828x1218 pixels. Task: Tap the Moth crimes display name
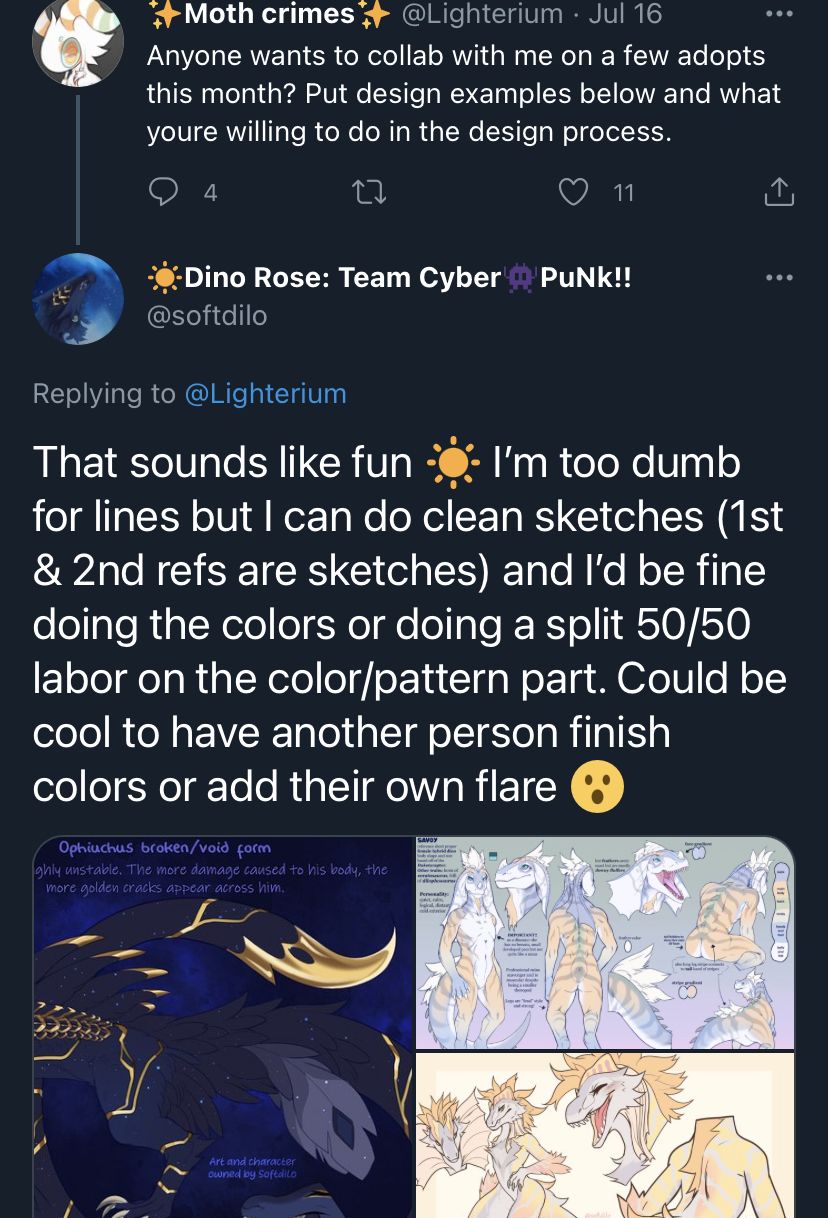tap(268, 14)
